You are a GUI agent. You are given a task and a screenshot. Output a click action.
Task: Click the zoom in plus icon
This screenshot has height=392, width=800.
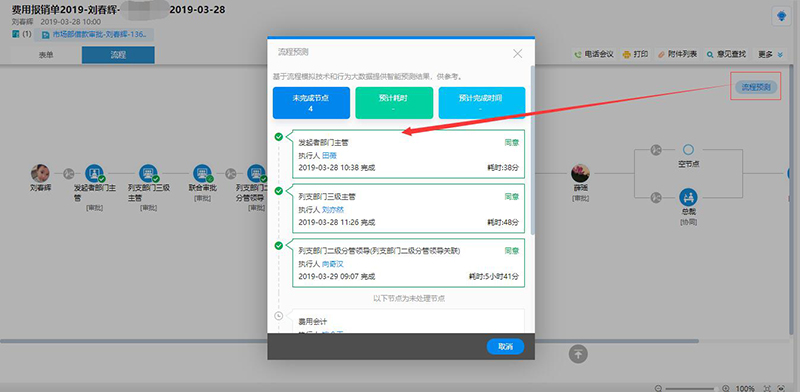click(x=726, y=388)
